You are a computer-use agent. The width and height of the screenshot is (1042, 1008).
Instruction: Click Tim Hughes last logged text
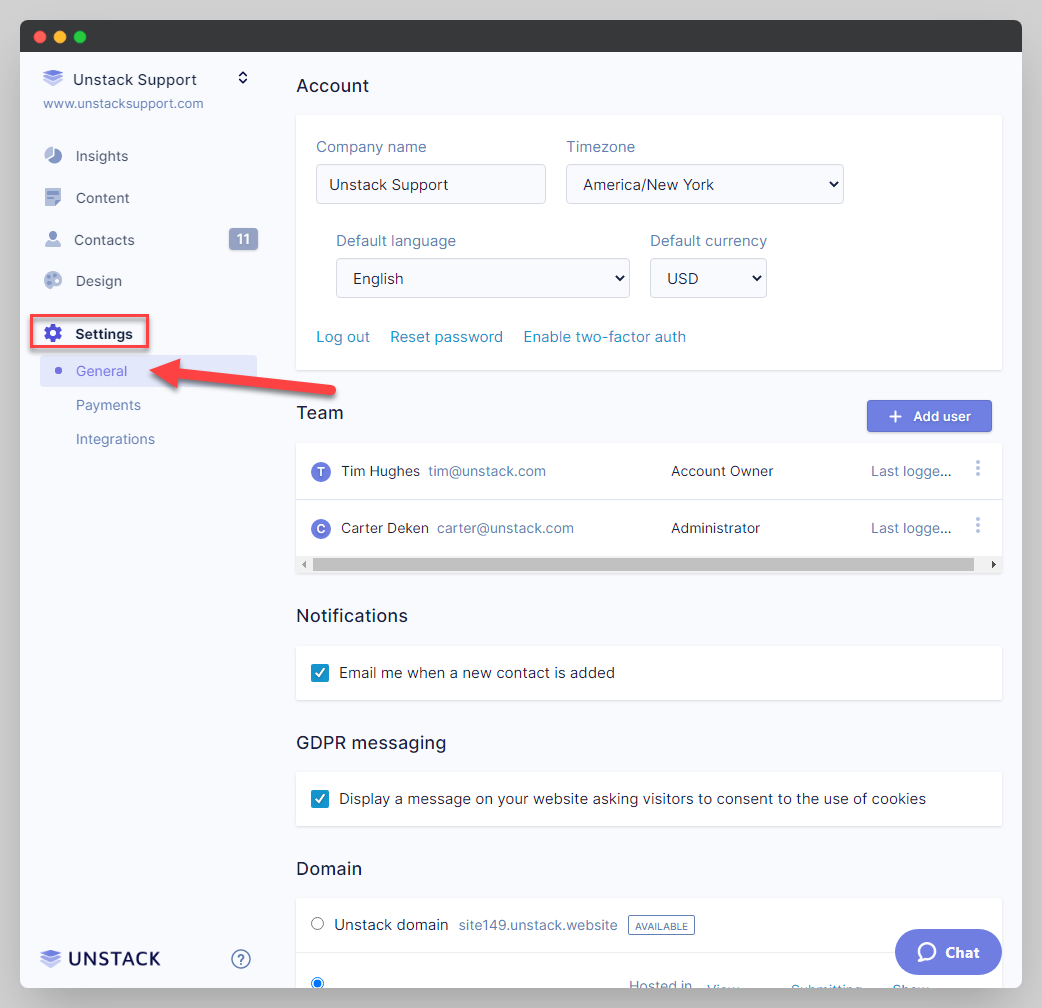point(911,472)
